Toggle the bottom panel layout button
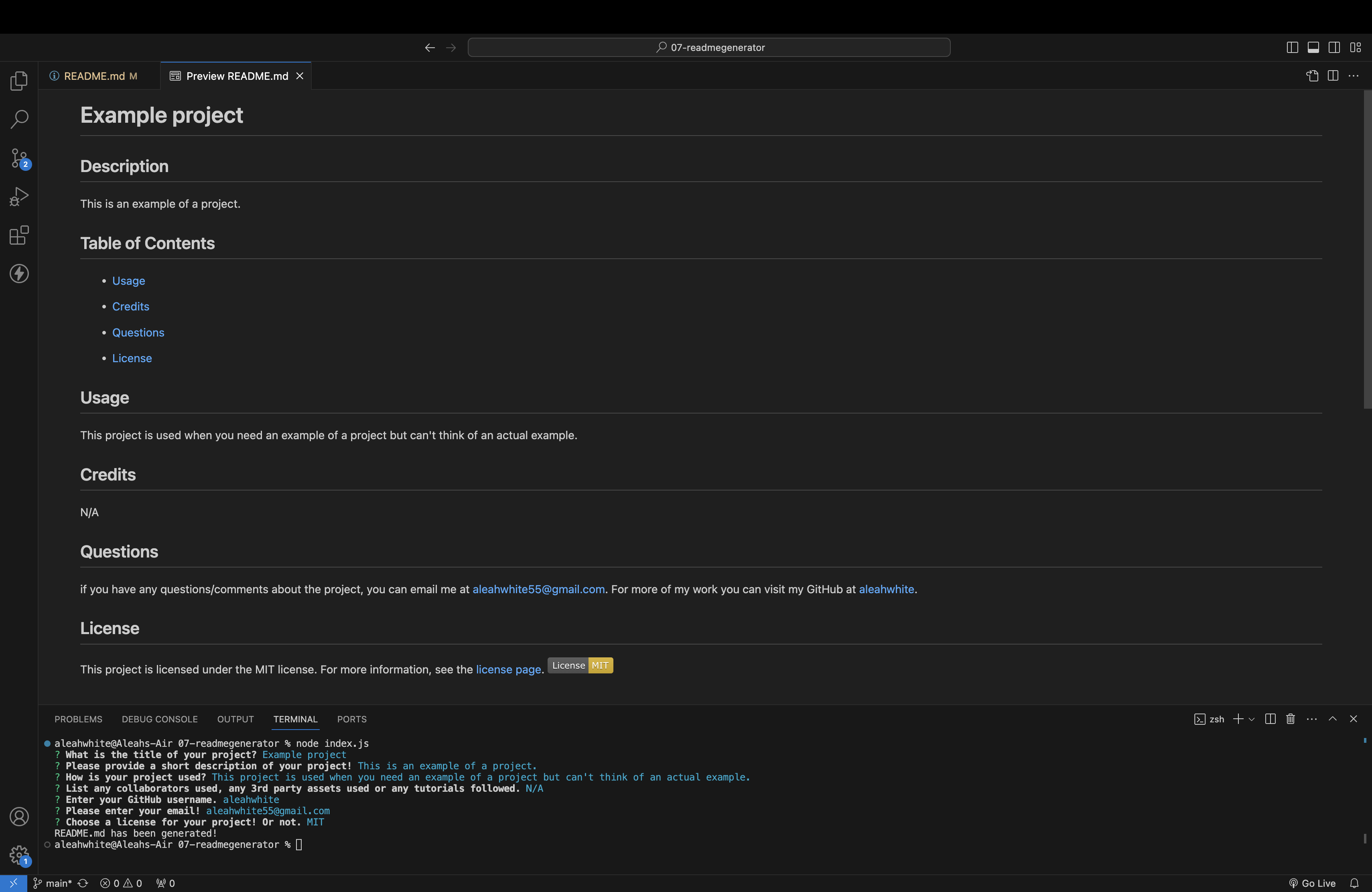The height and width of the screenshot is (892, 1372). pyautogui.click(x=1313, y=47)
